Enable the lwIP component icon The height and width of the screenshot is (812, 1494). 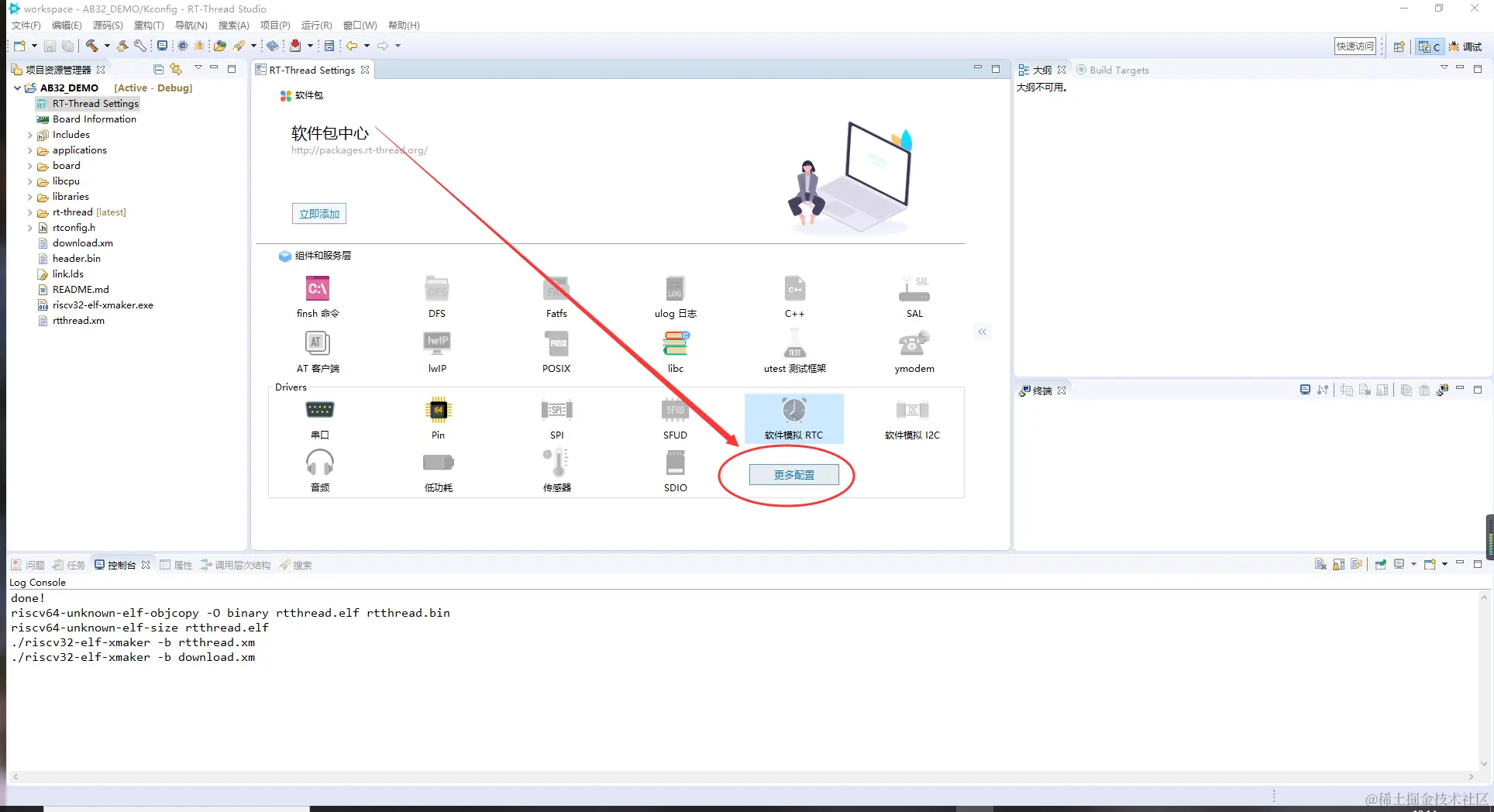pyautogui.click(x=437, y=343)
